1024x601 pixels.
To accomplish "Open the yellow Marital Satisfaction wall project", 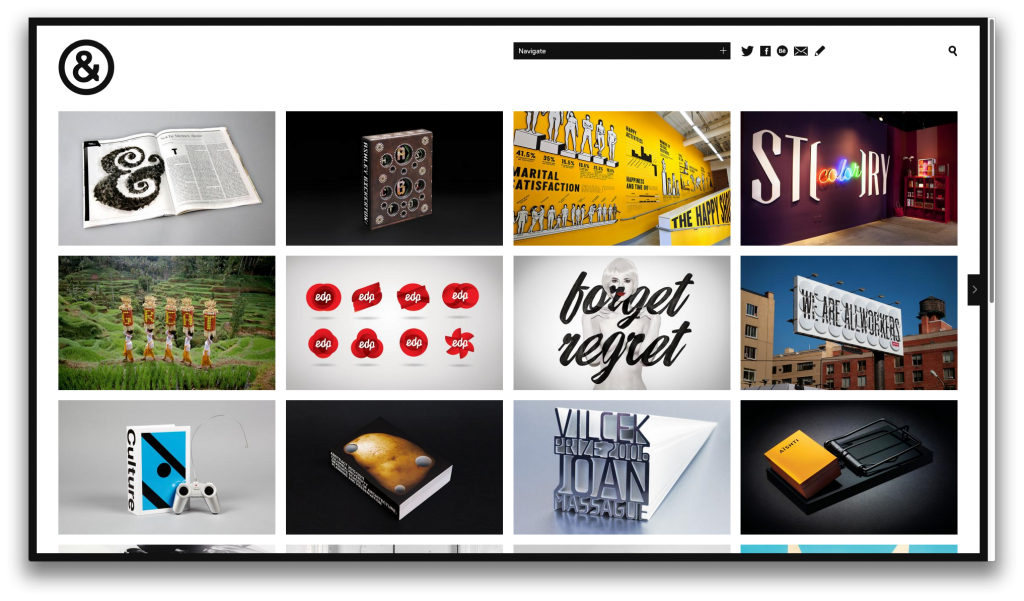I will coord(622,178).
